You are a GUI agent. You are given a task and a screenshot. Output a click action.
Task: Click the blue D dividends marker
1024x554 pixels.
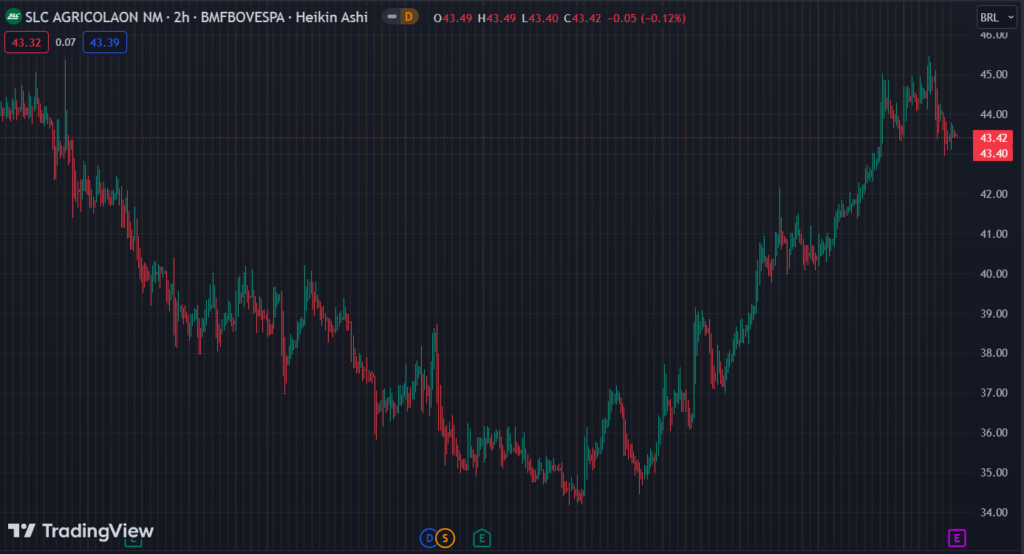(x=429, y=538)
